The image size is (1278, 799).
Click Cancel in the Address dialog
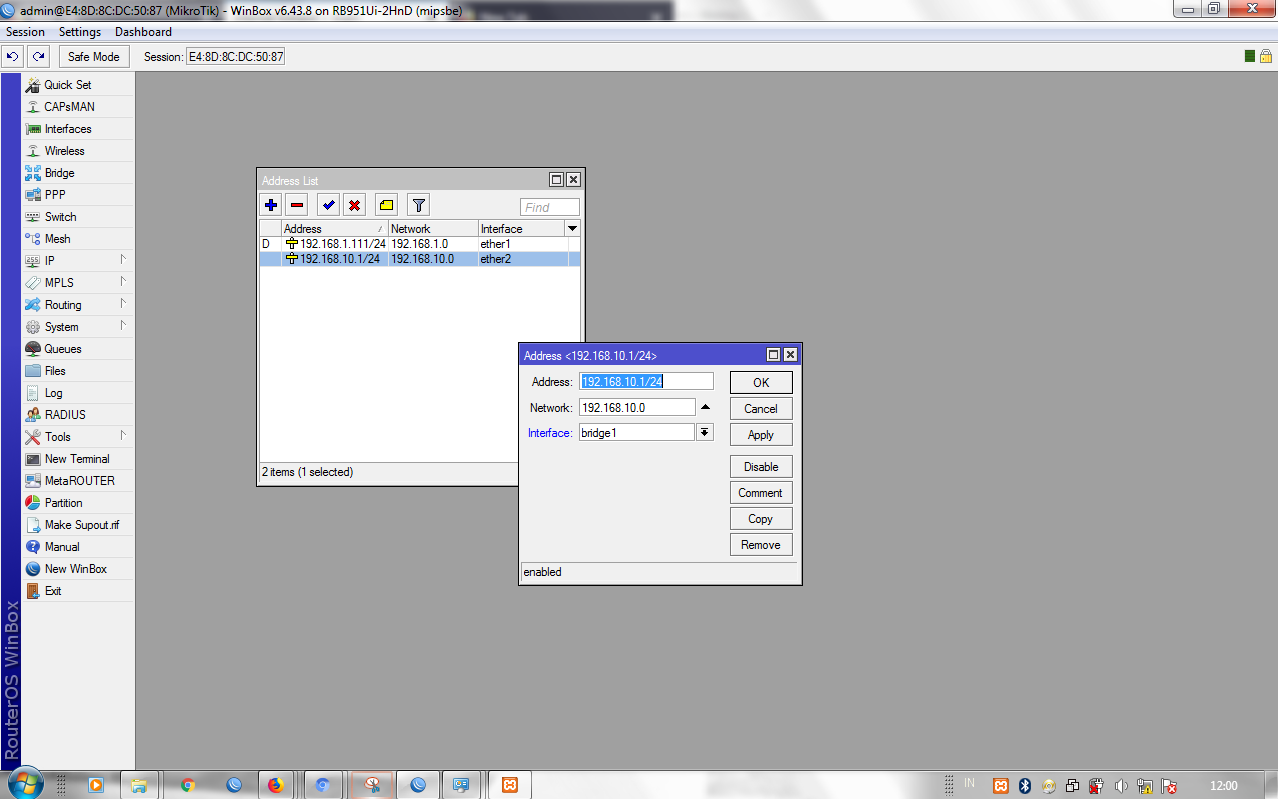pyautogui.click(x=761, y=409)
